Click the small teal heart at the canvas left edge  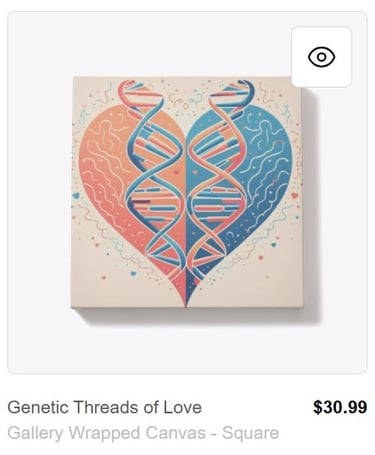click(76, 195)
